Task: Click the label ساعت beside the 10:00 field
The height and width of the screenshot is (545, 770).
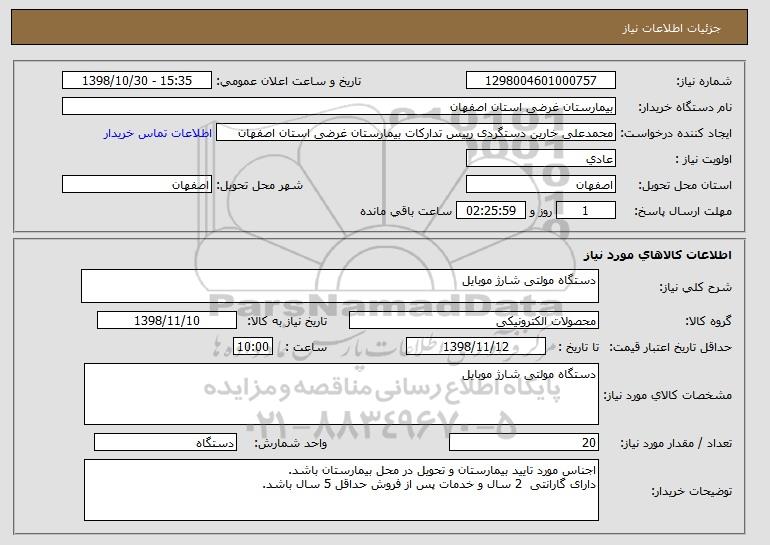Action: (306, 347)
